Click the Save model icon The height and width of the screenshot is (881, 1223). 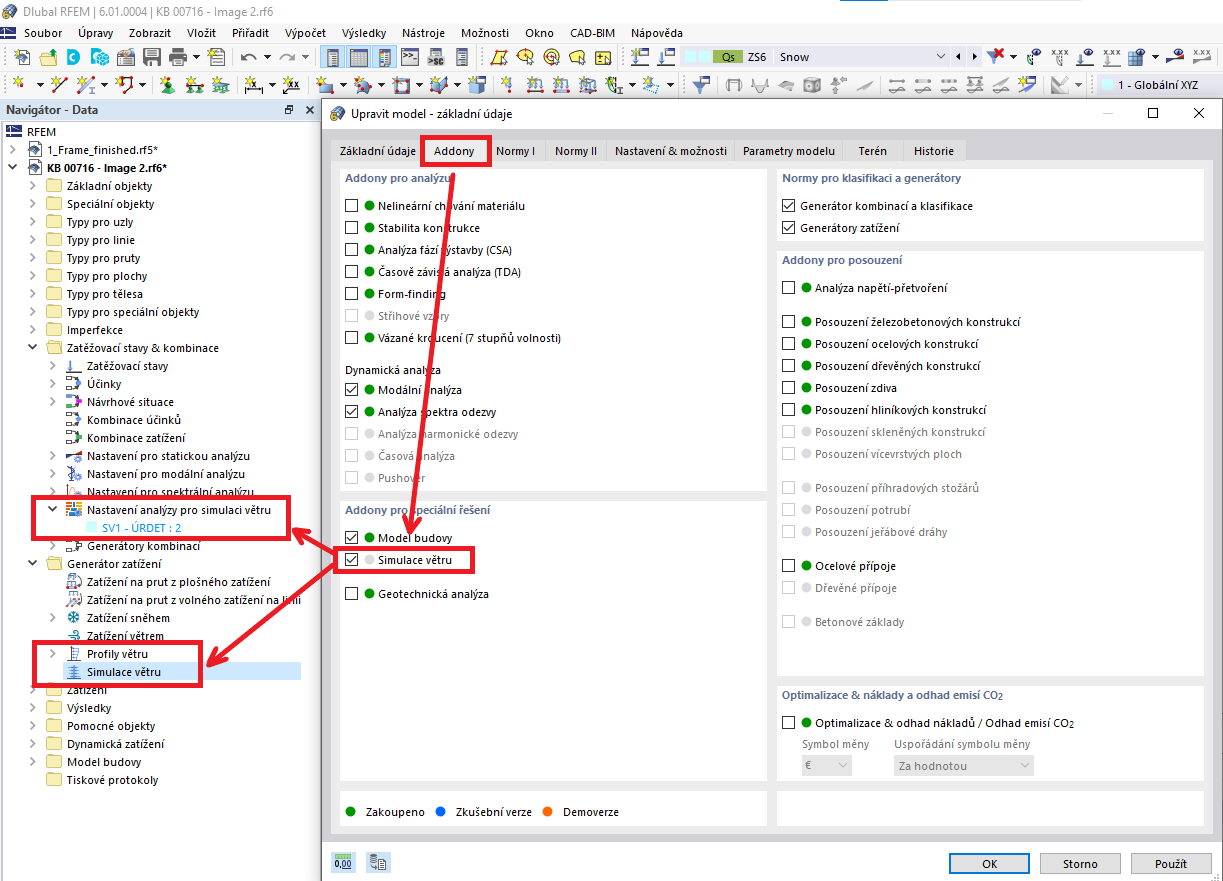(151, 57)
